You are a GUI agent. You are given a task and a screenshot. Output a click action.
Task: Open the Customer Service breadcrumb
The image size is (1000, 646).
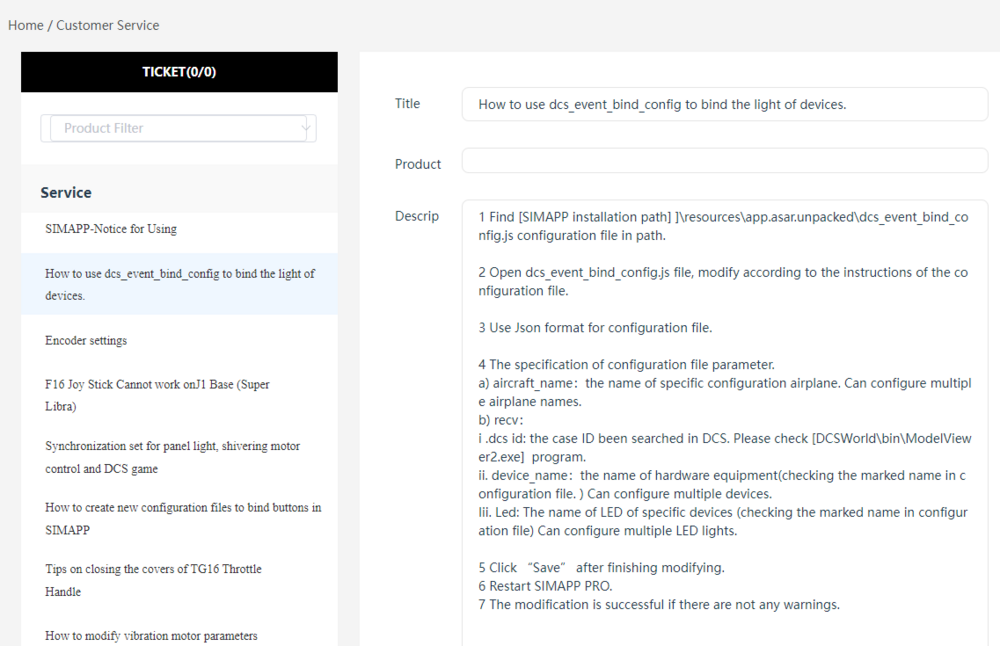tap(107, 25)
